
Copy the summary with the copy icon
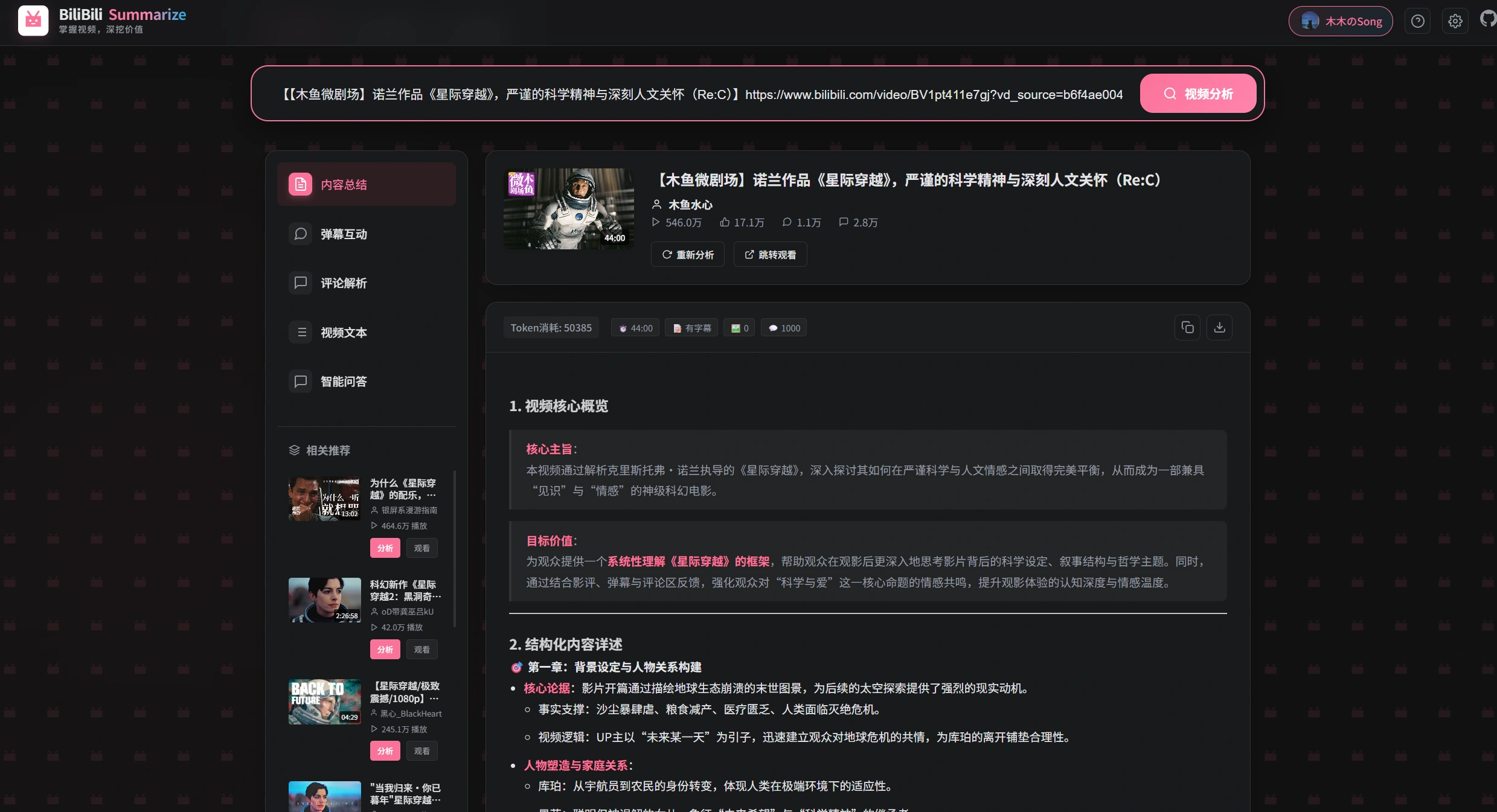tap(1187, 327)
